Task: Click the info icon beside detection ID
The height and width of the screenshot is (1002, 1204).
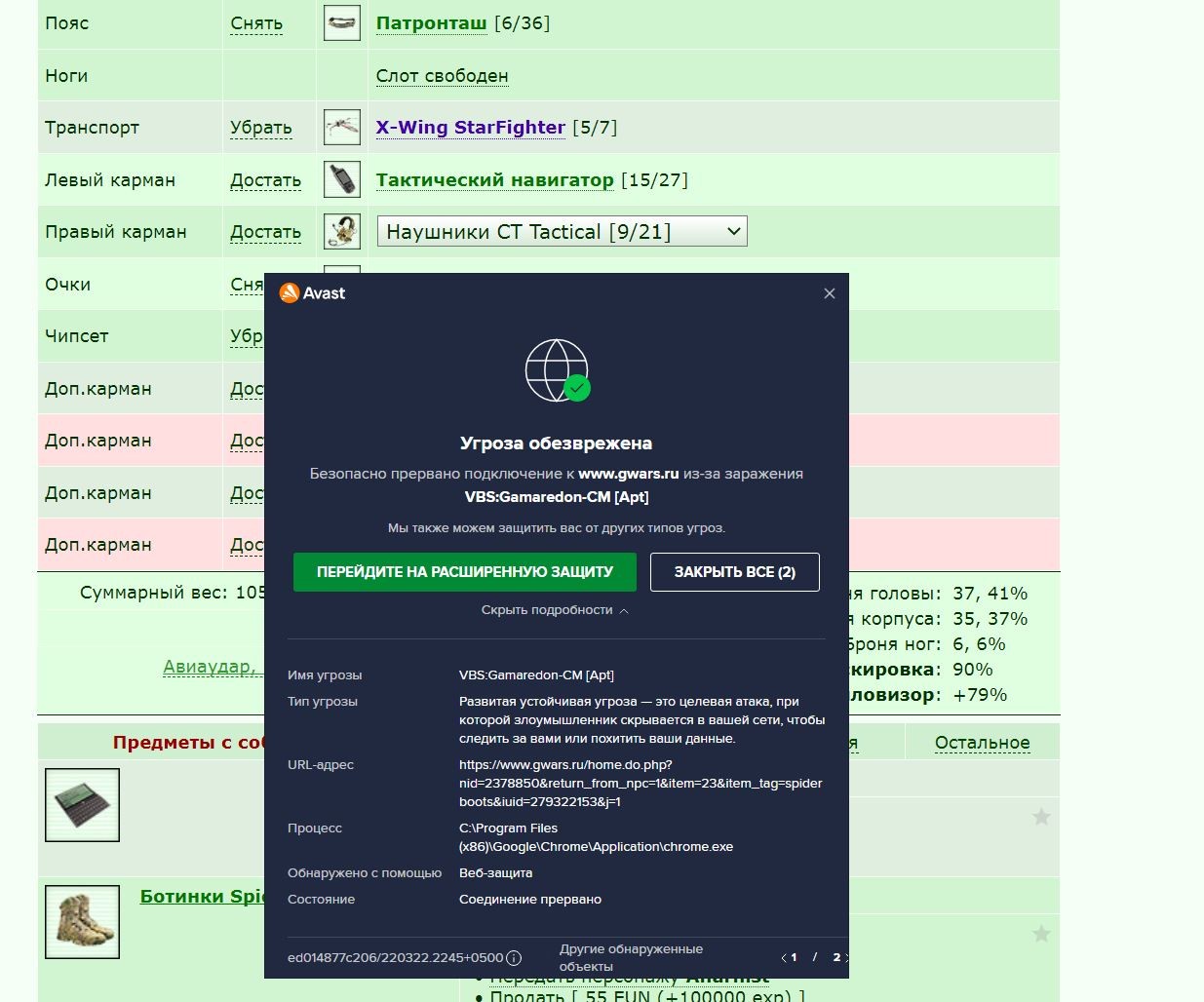Action: pos(514,958)
